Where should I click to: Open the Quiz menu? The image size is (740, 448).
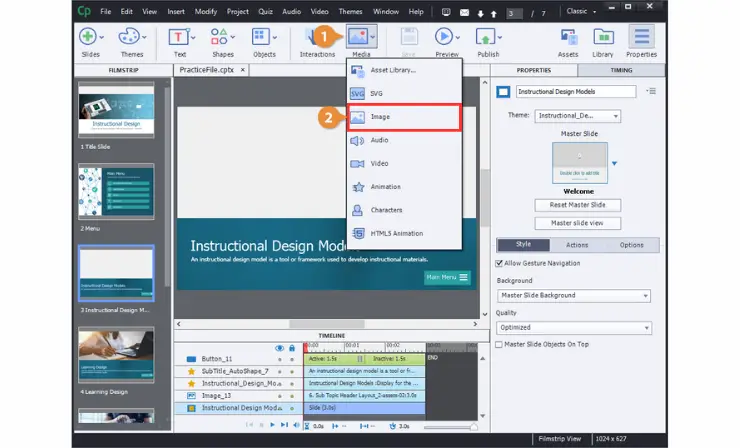[265, 11]
